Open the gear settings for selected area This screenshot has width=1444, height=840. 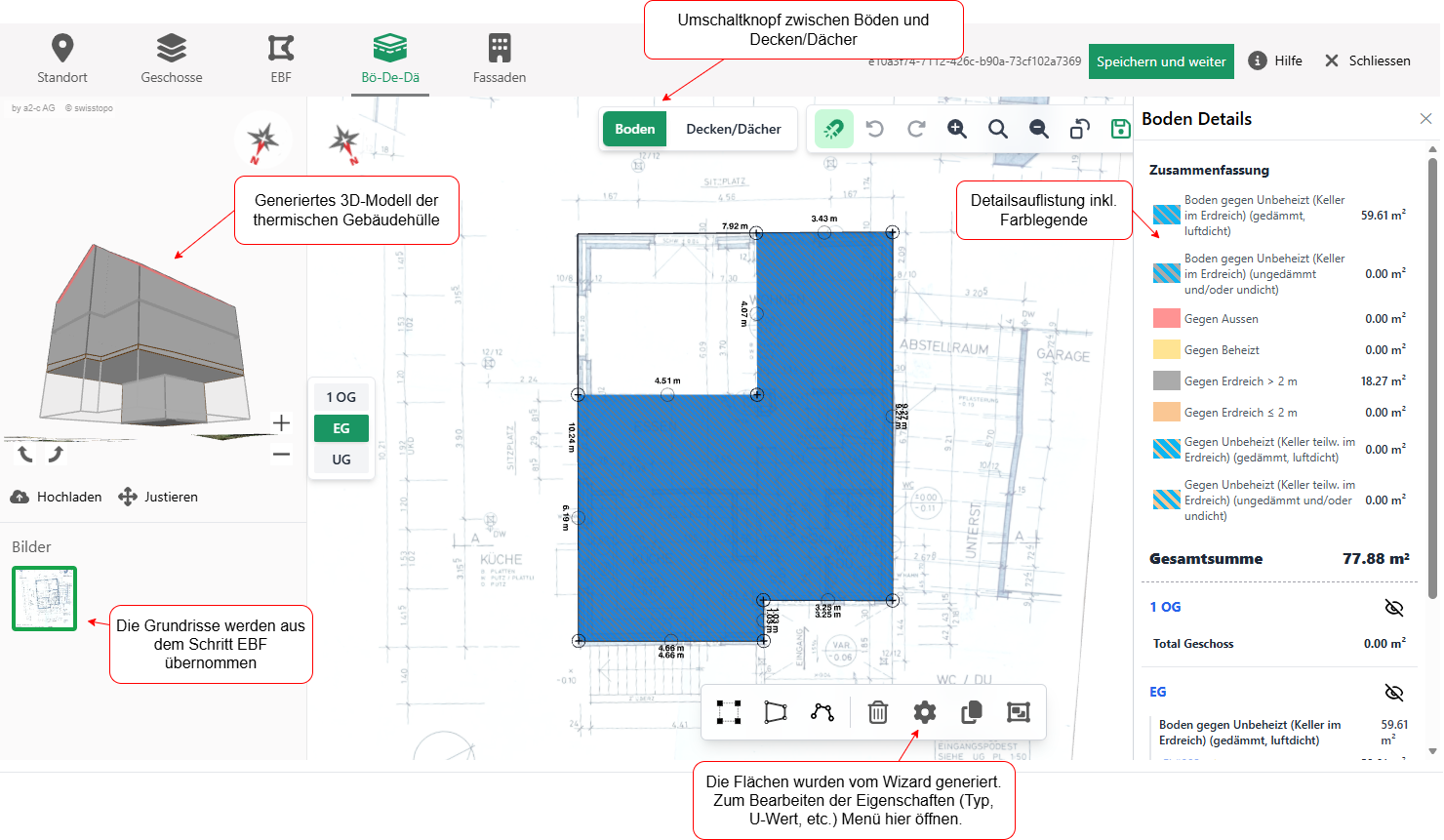tap(925, 712)
